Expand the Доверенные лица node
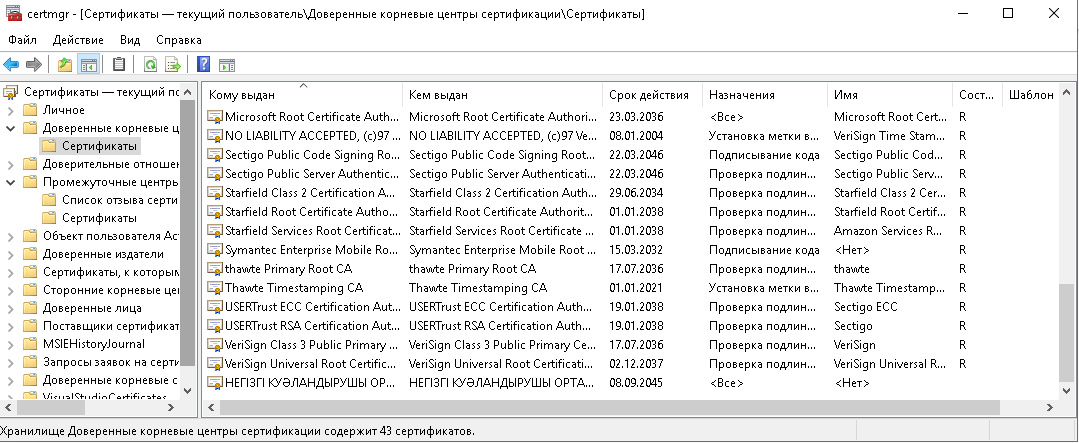The width and height of the screenshot is (1079, 443). tap(10, 308)
